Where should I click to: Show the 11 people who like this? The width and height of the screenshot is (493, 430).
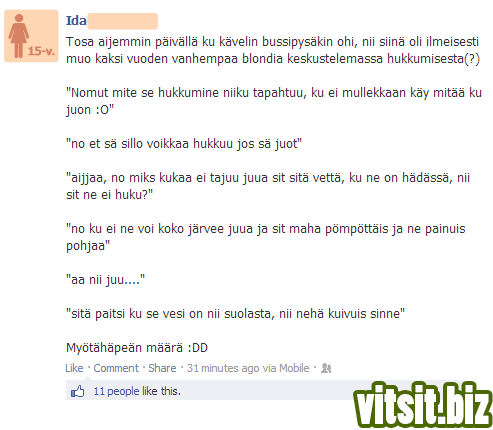coord(137,391)
